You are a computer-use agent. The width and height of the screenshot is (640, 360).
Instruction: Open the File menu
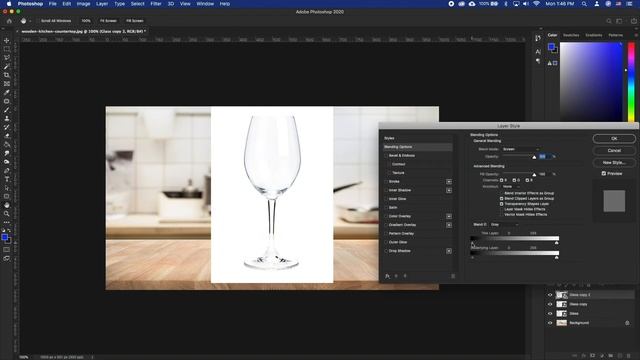pos(53,4)
